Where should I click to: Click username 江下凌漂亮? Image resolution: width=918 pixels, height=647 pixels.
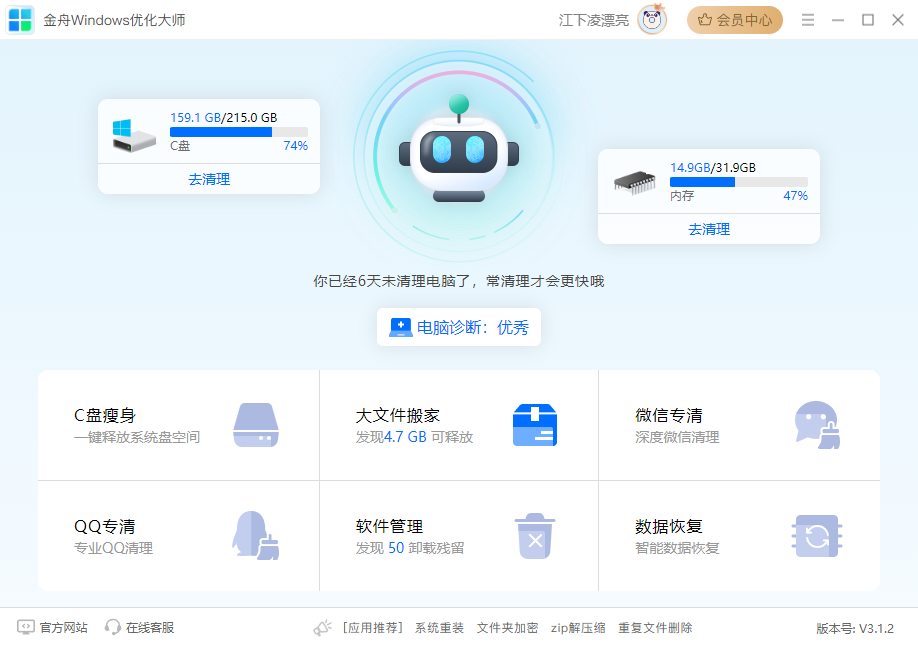(x=594, y=20)
